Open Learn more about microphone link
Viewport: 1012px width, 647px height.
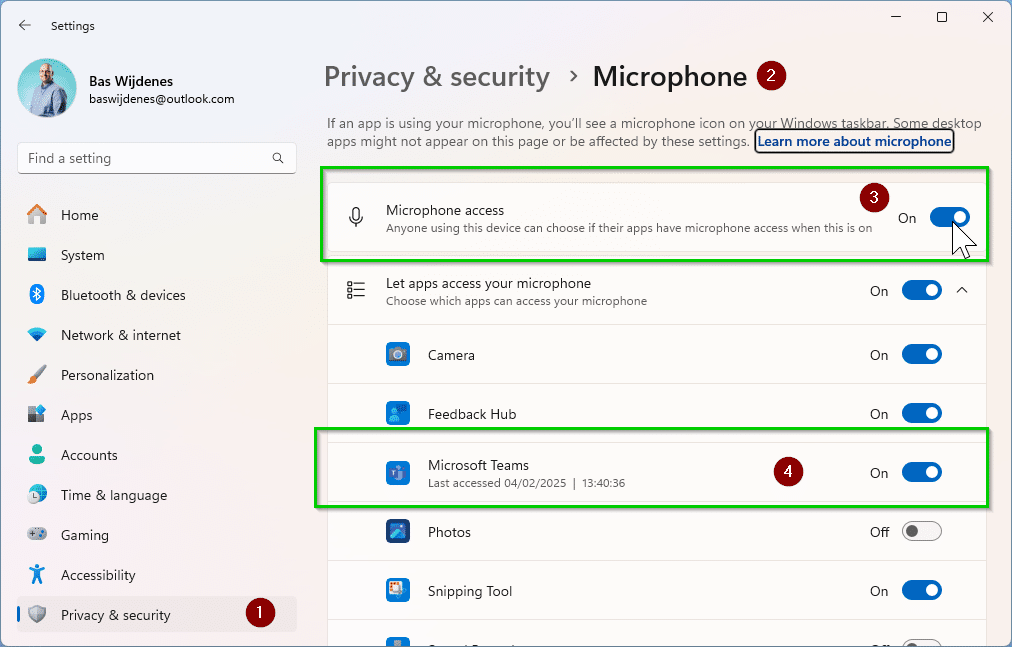click(854, 142)
